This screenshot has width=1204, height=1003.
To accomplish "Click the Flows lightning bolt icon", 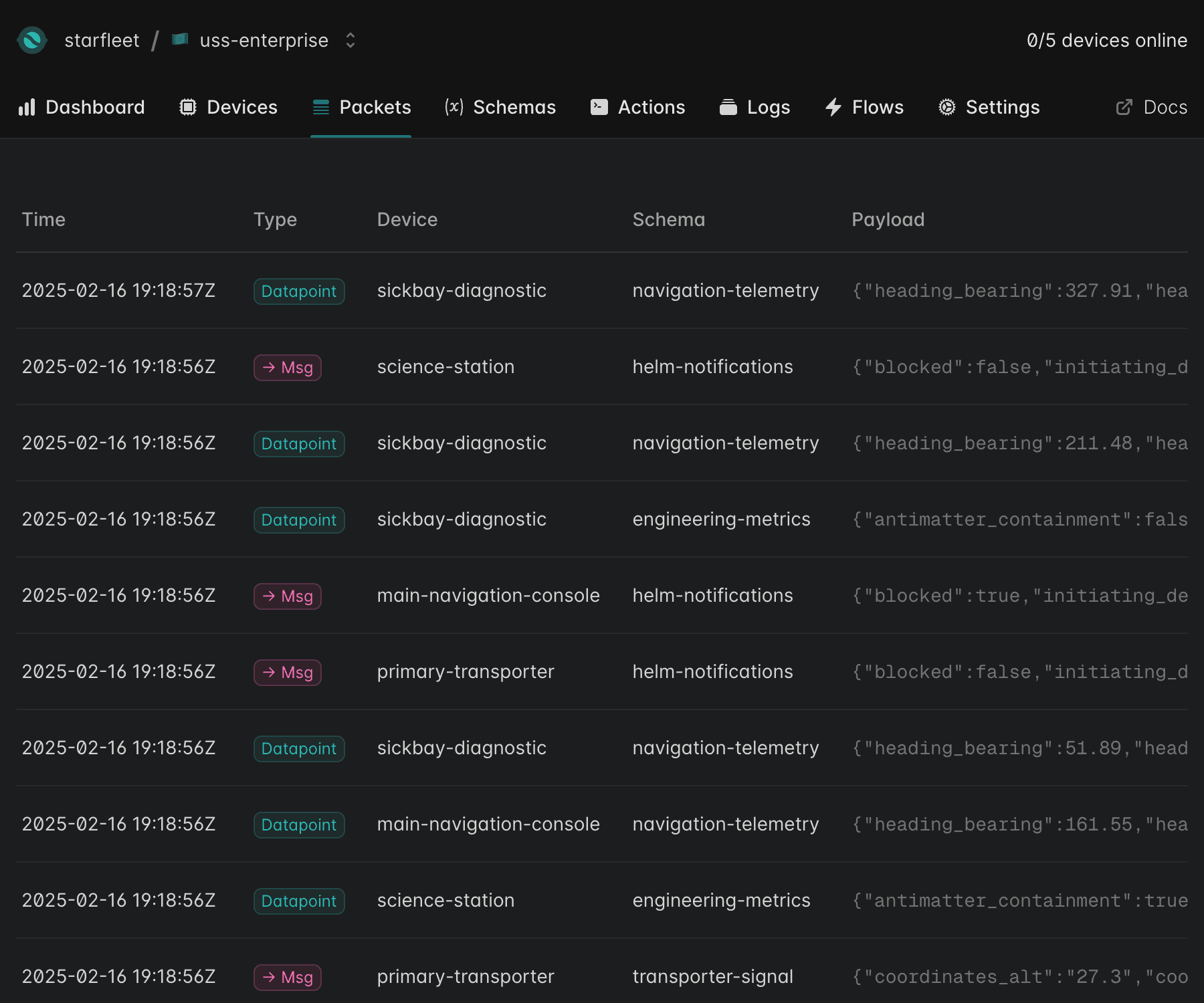I will coord(833,107).
